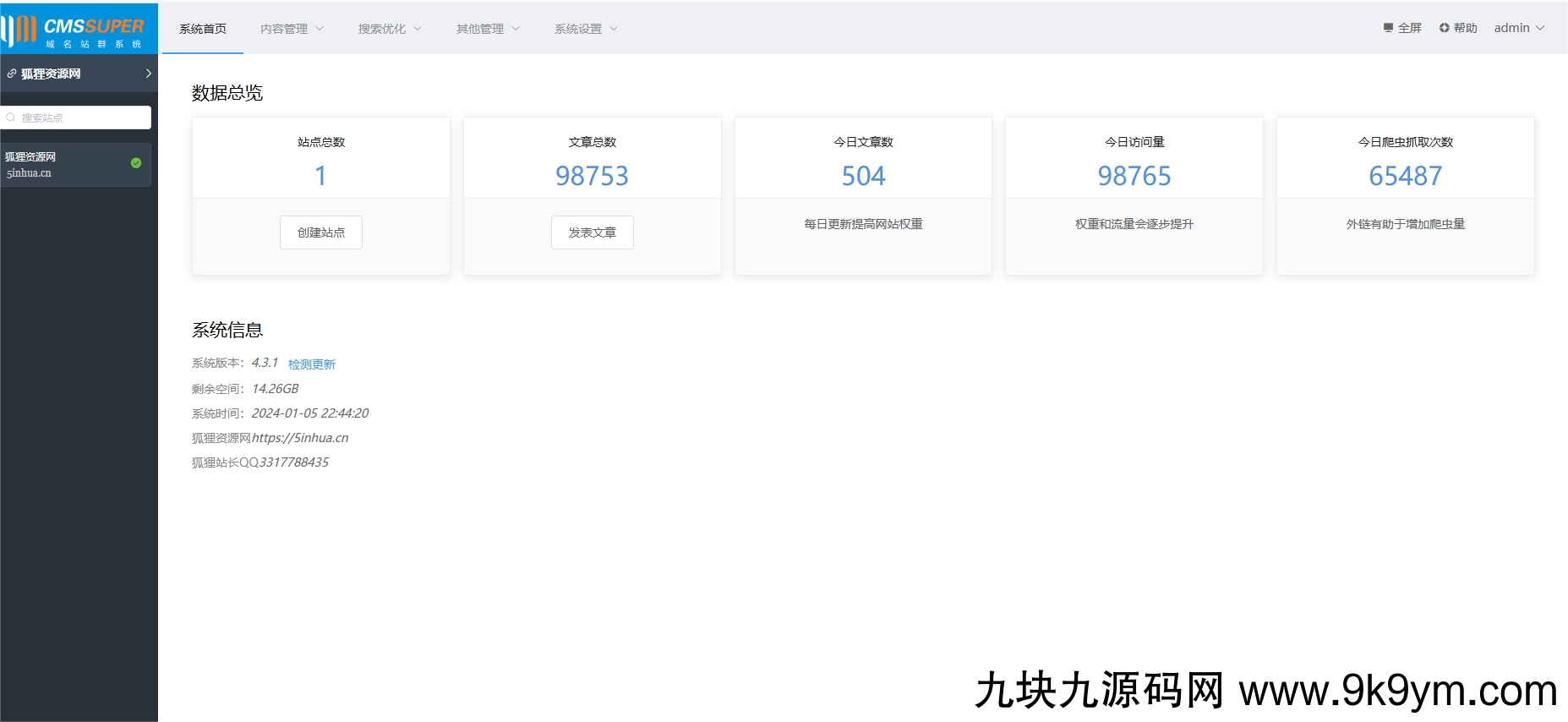Click the 检测更新 link

[x=312, y=364]
